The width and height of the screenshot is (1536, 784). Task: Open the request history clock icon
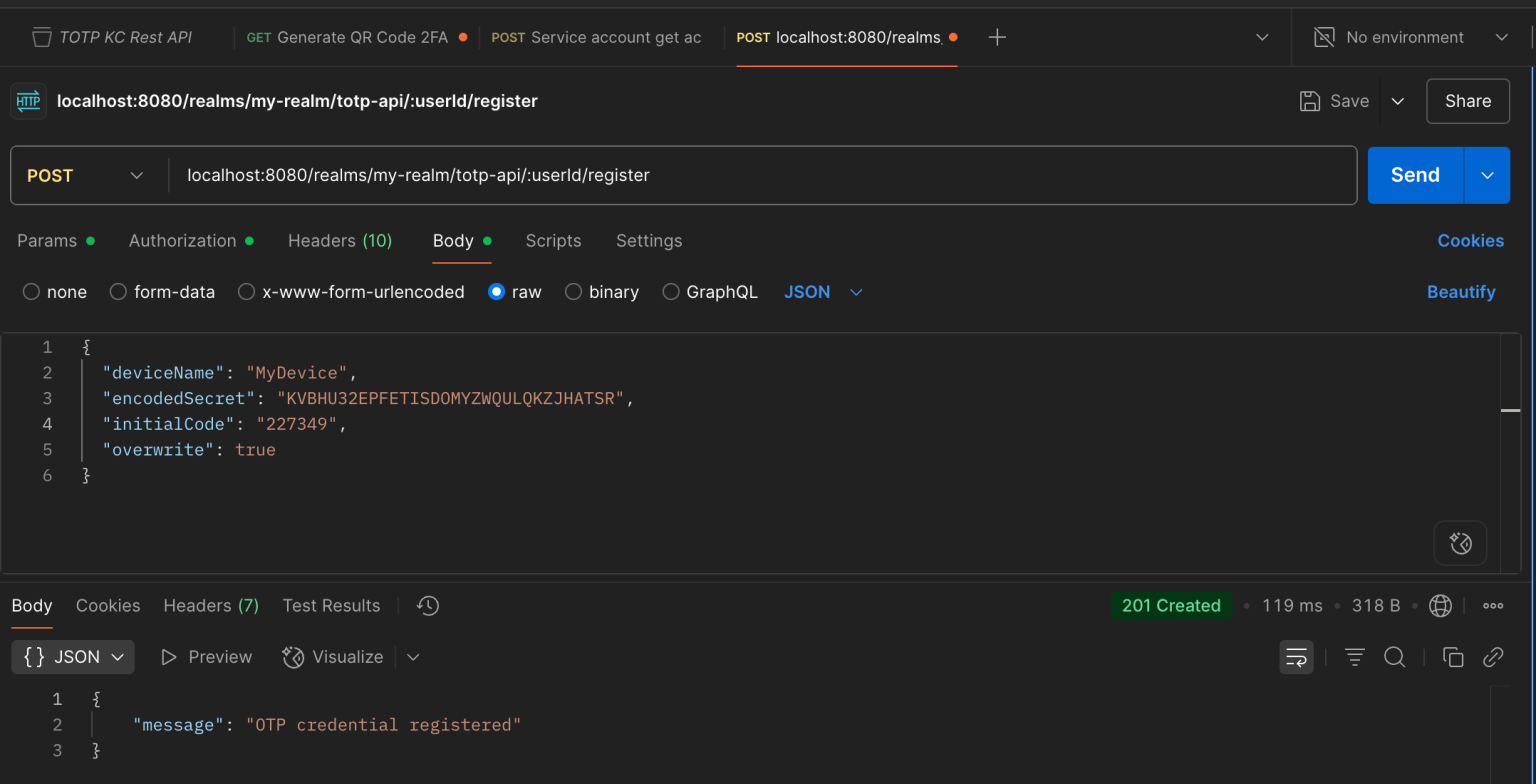[x=428, y=605]
